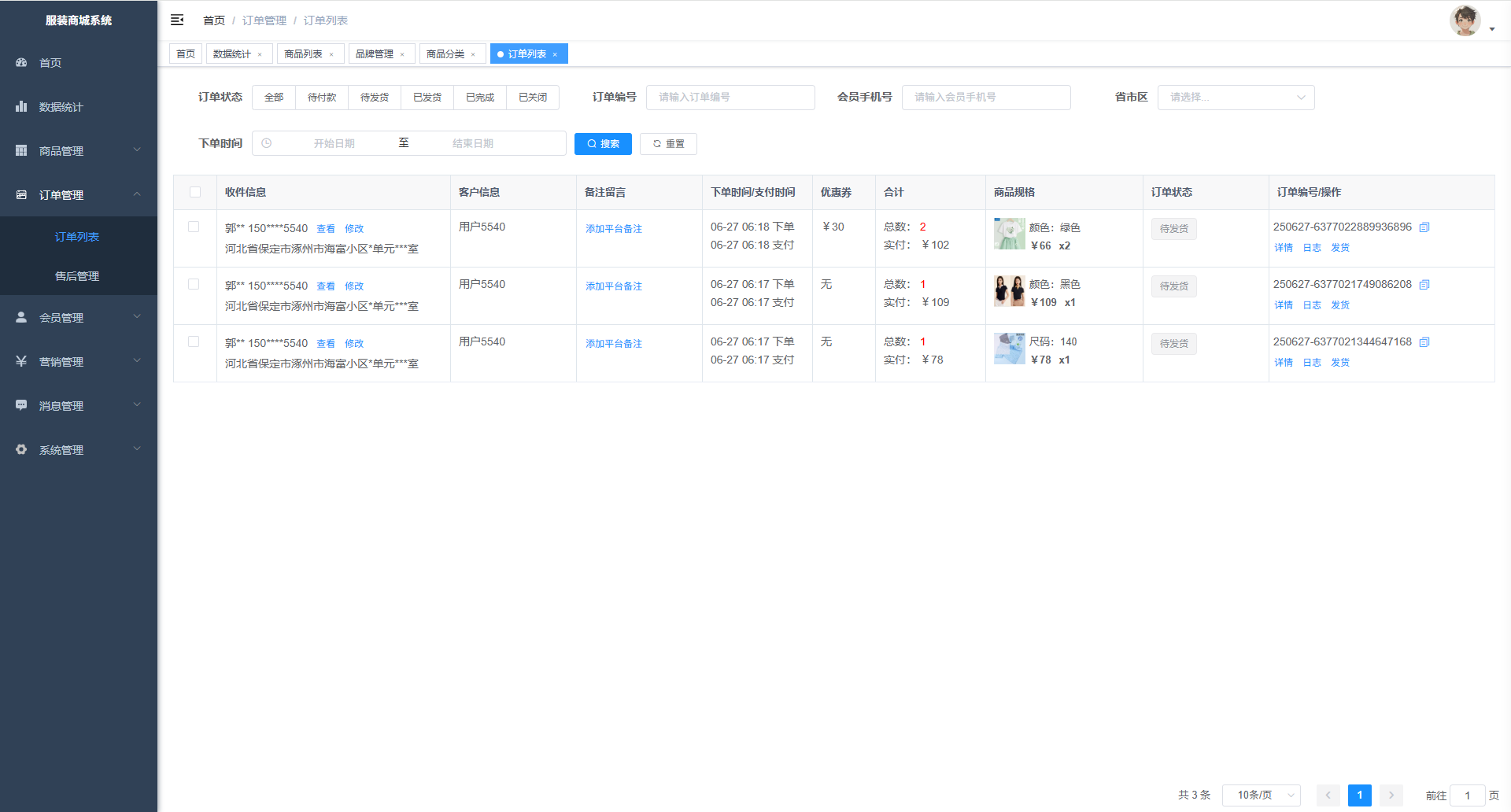Click 添加平台备注 link in first order
1511x812 pixels.
(x=614, y=229)
